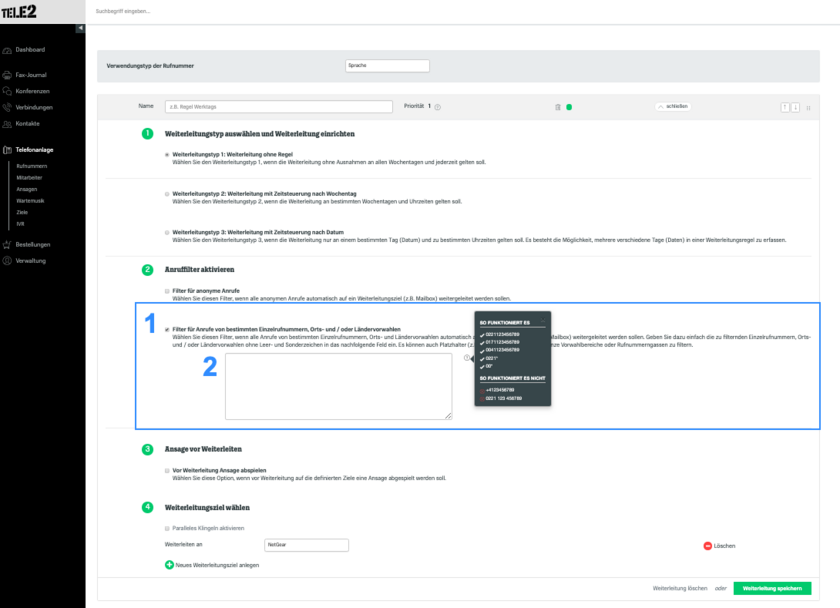840x608 pixels.
Task: Open Mitarbeiter in the sidebar submenu
Action: 29,178
